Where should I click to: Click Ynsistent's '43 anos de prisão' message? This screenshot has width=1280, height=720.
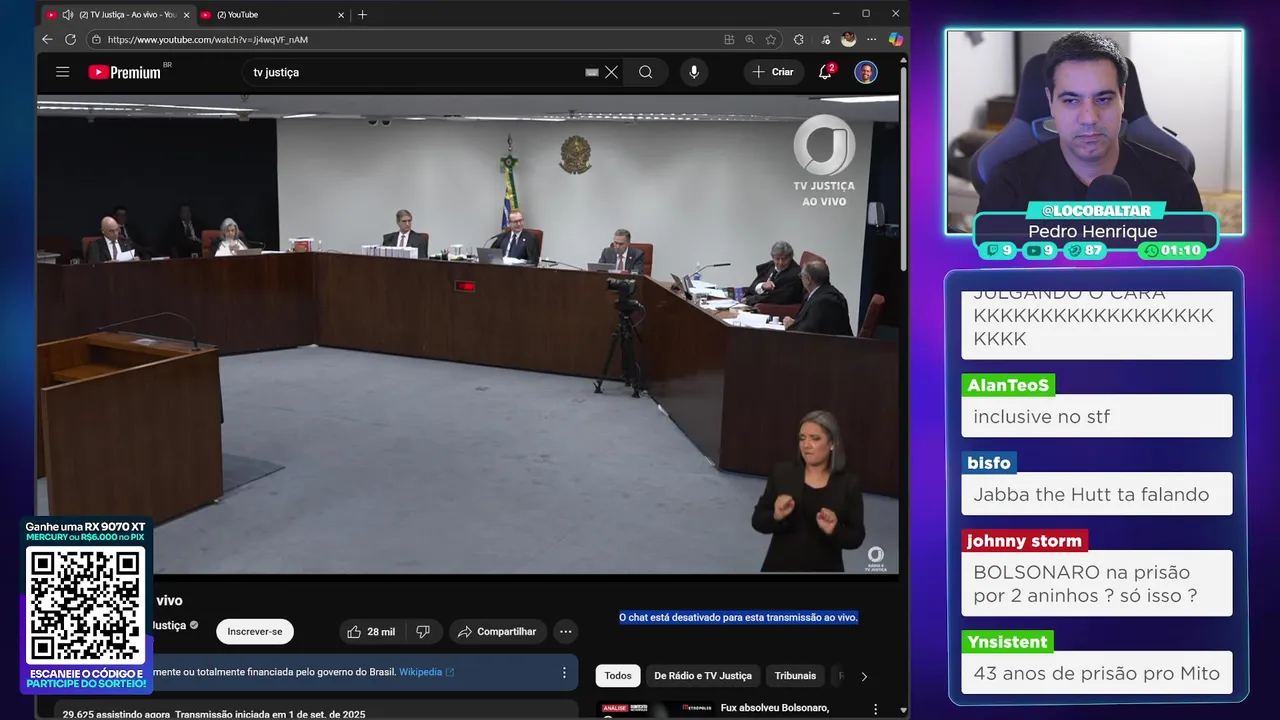(1096, 673)
